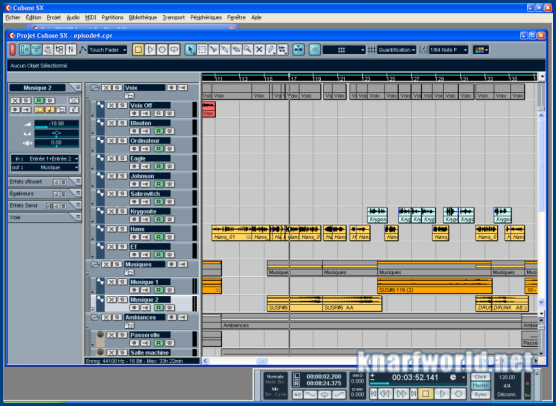The image size is (556, 406).
Task: Toggle the Show Inspector toolbar icon
Action: pyautogui.click(x=25, y=50)
